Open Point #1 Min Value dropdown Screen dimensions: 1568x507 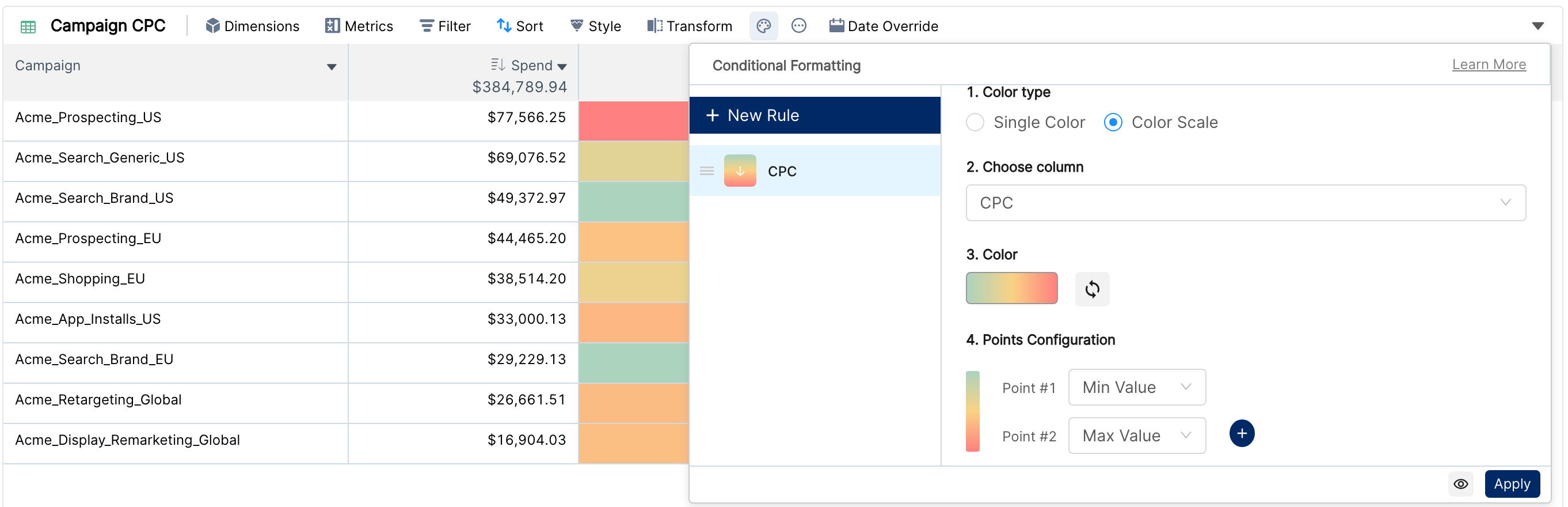click(1136, 388)
